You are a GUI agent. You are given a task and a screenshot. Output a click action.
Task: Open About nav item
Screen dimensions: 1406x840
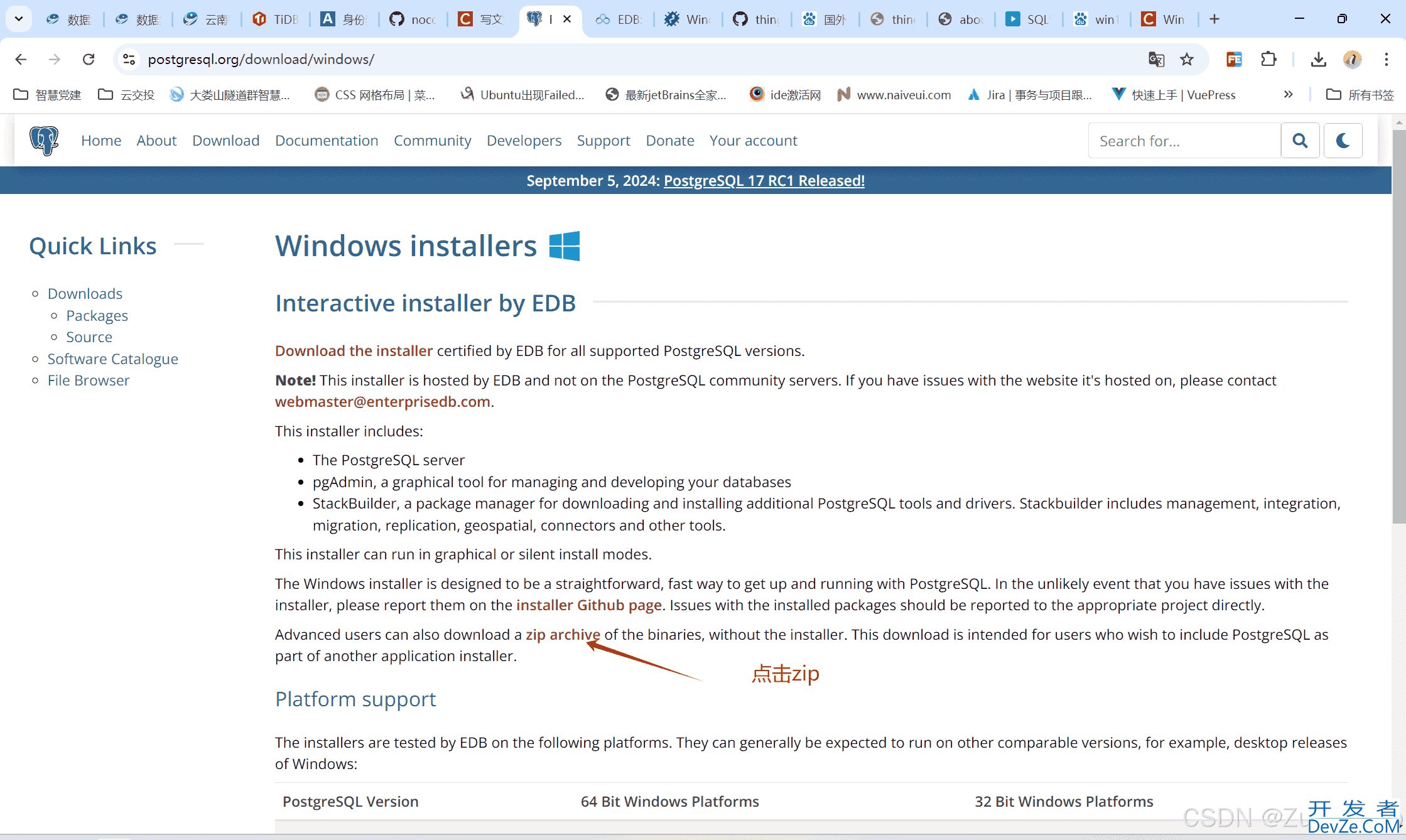156,141
